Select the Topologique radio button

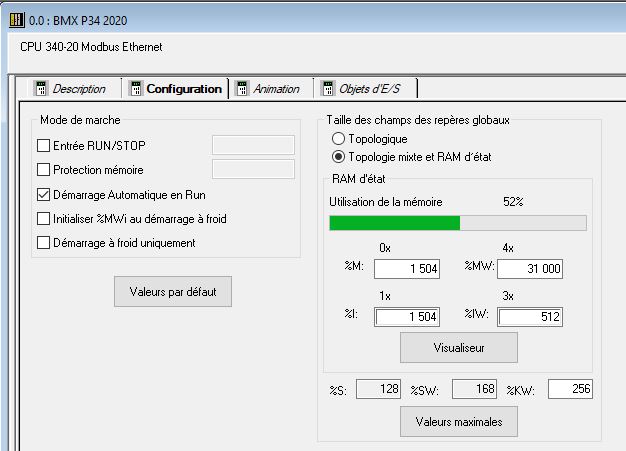coord(338,138)
